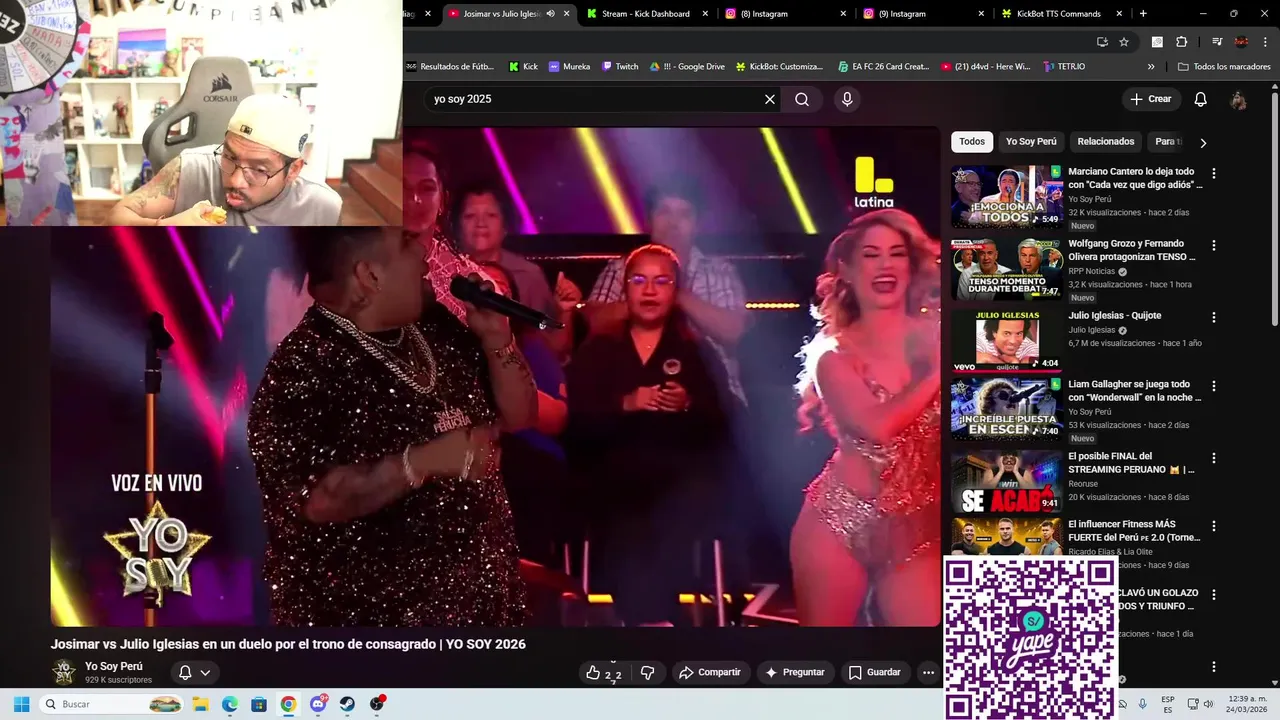Open the install app icon in address bar

point(1102,42)
